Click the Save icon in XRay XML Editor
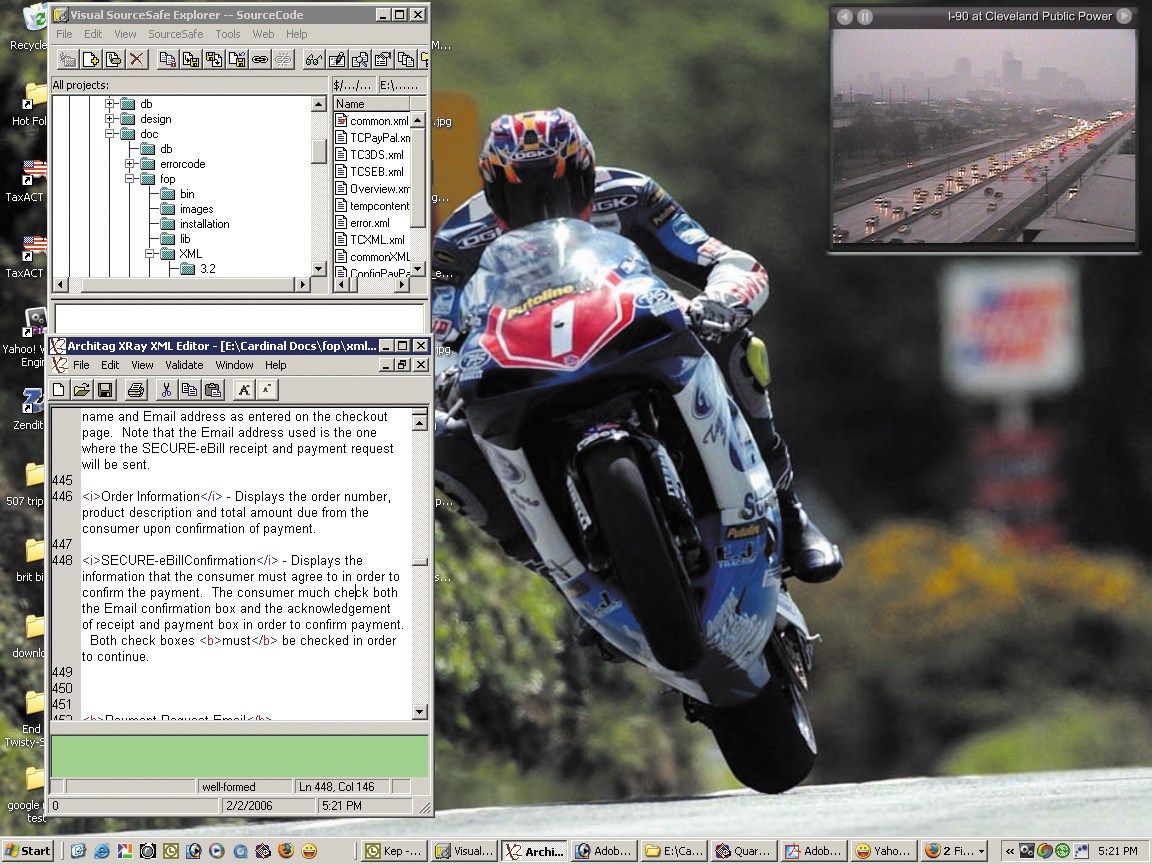Screen dimensions: 1152x864 tap(105, 390)
